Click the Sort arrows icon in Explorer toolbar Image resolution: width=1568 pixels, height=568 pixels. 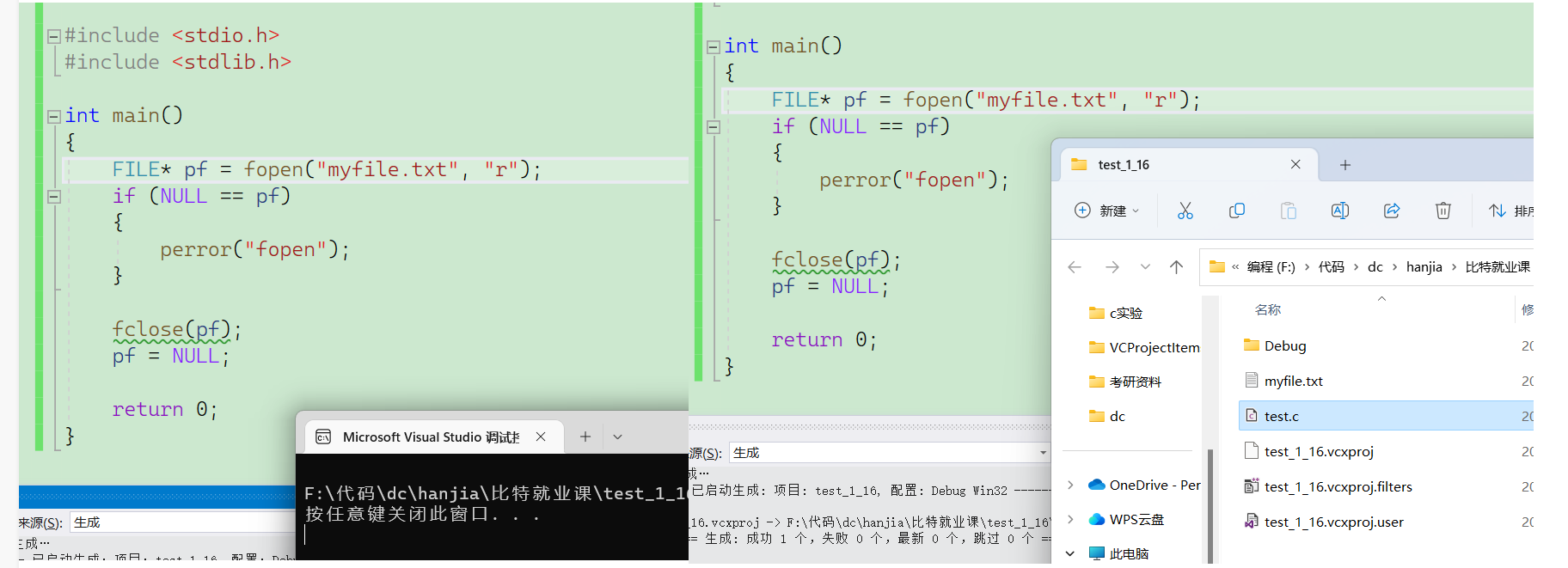(1497, 211)
